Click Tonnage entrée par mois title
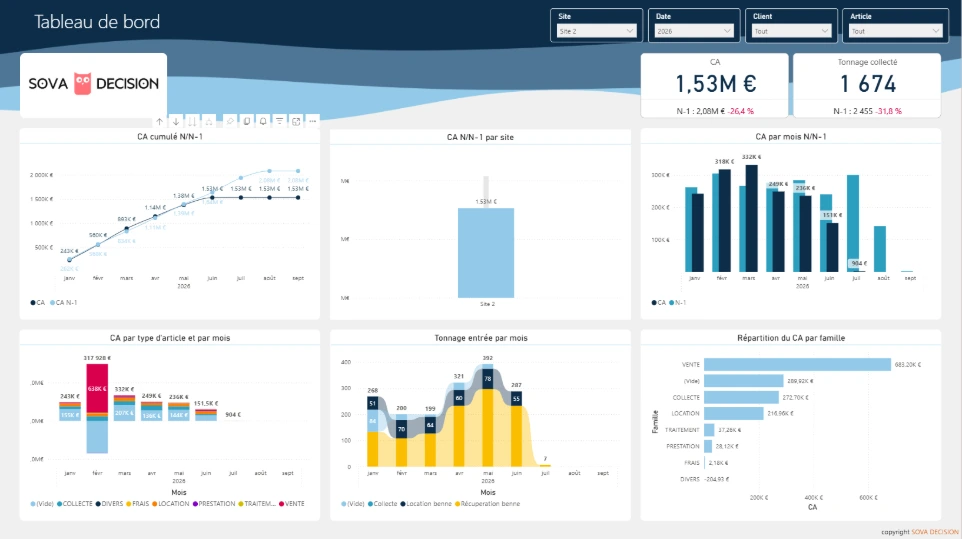Image resolution: width=962 pixels, height=539 pixels. [x=481, y=338]
